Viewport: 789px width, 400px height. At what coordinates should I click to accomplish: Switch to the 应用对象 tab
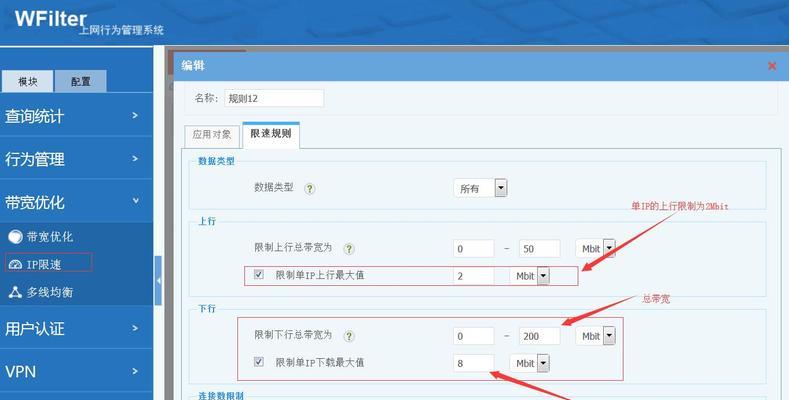(212, 135)
